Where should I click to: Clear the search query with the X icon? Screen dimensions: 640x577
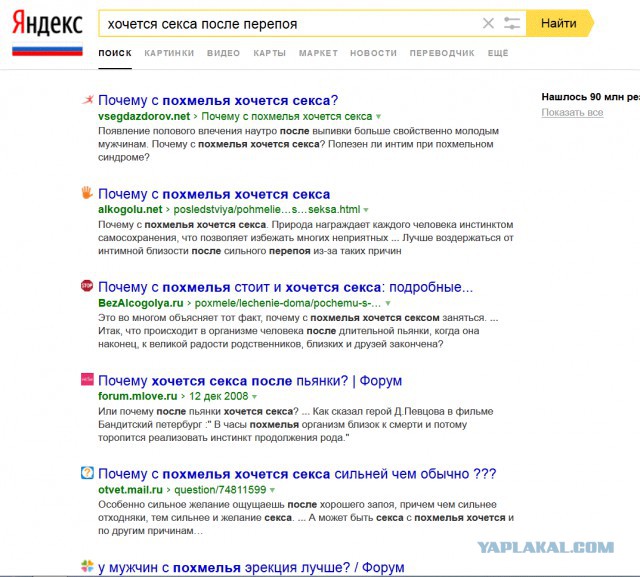pyautogui.click(x=488, y=23)
